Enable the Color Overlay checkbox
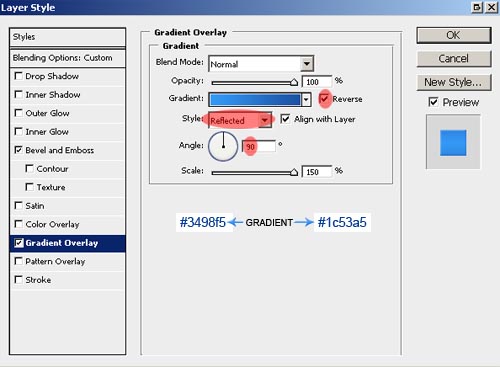Viewport: 500px width, 367px height. (19, 224)
